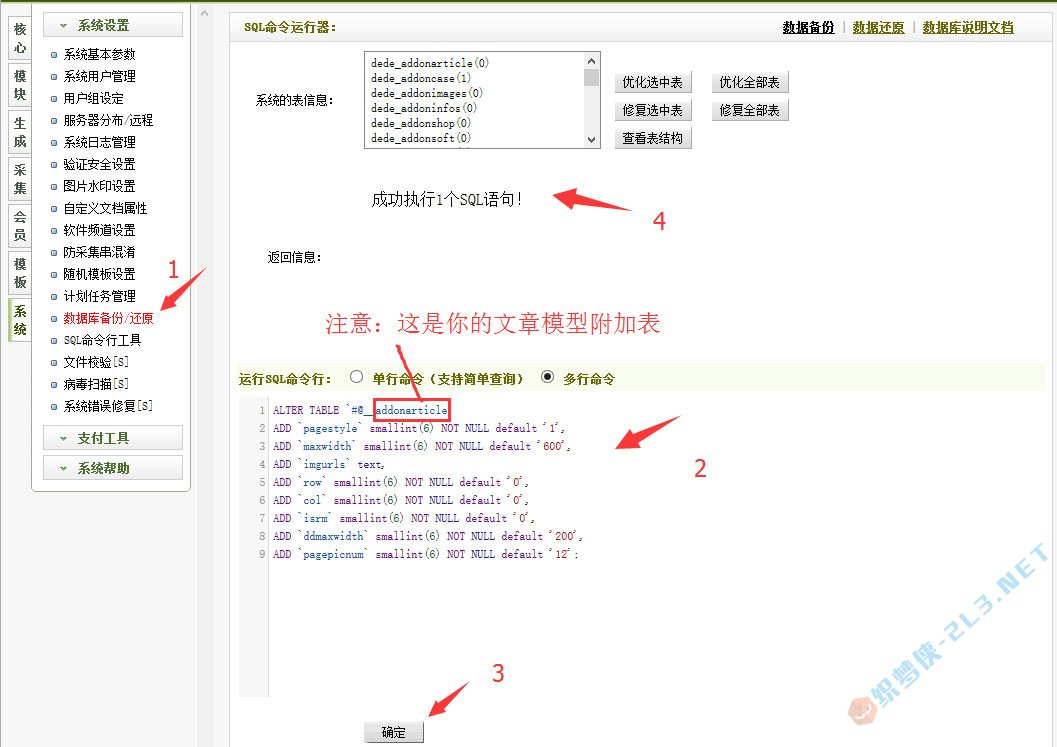The height and width of the screenshot is (747, 1057).
Task: Open the 数据还原 link
Action: click(x=878, y=27)
